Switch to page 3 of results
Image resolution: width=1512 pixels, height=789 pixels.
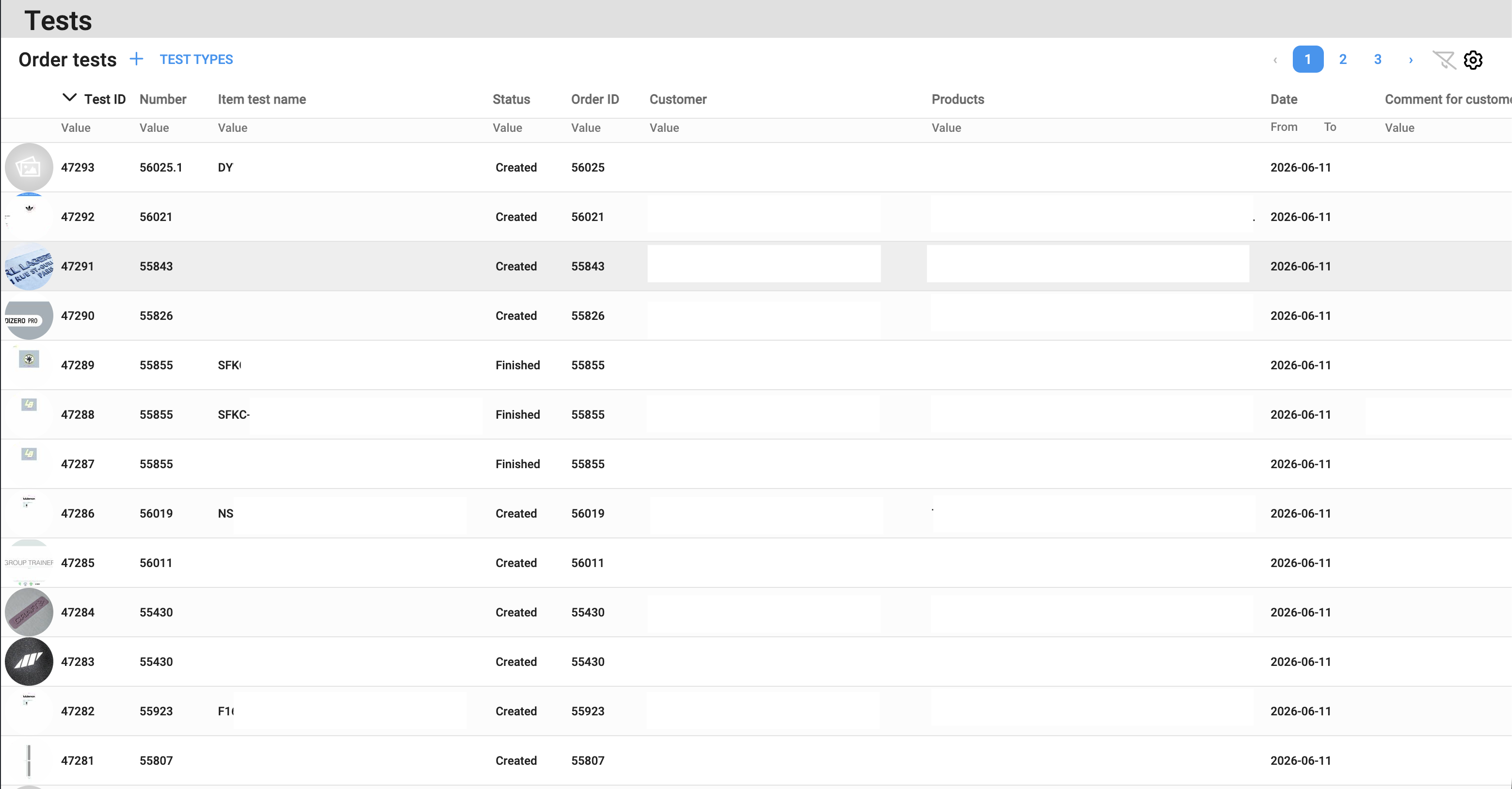[x=1378, y=59]
